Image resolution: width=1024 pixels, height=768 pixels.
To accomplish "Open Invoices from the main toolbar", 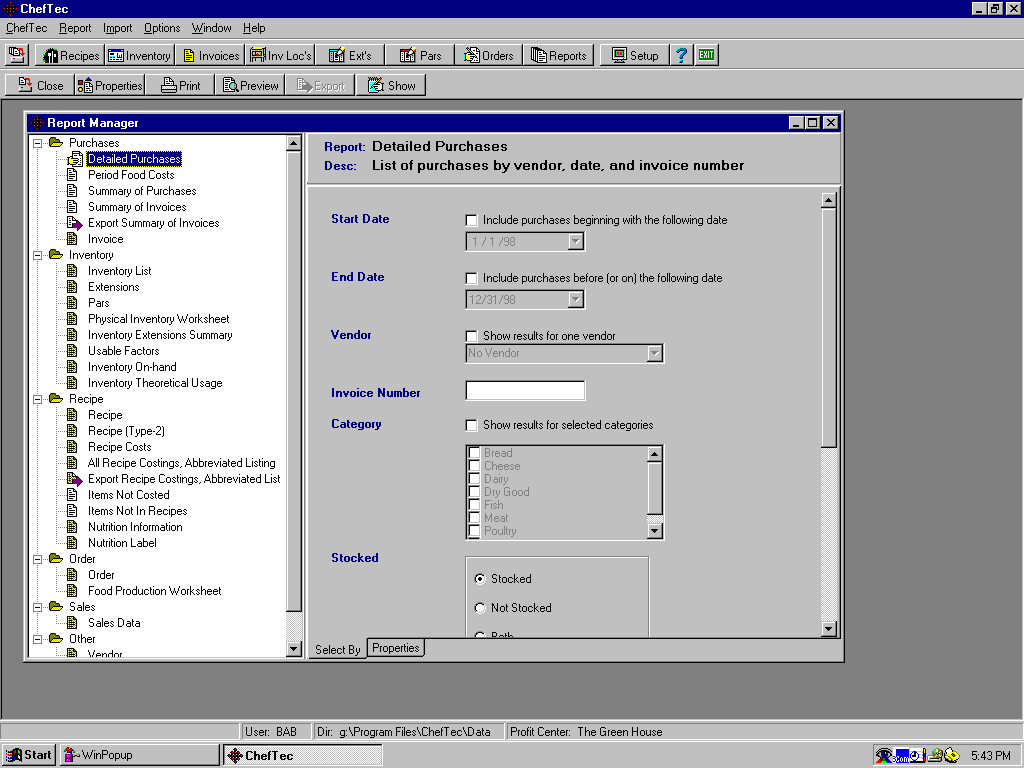I will 210,56.
